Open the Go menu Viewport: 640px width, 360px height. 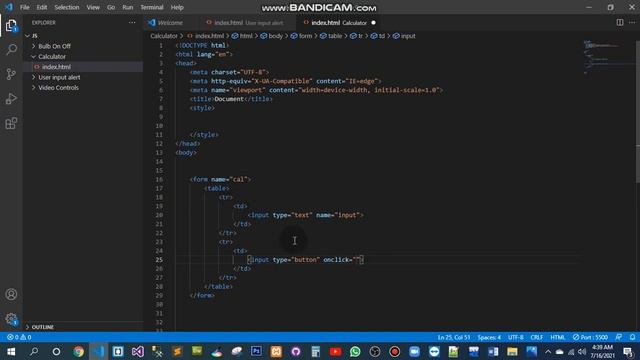tap(111, 7)
